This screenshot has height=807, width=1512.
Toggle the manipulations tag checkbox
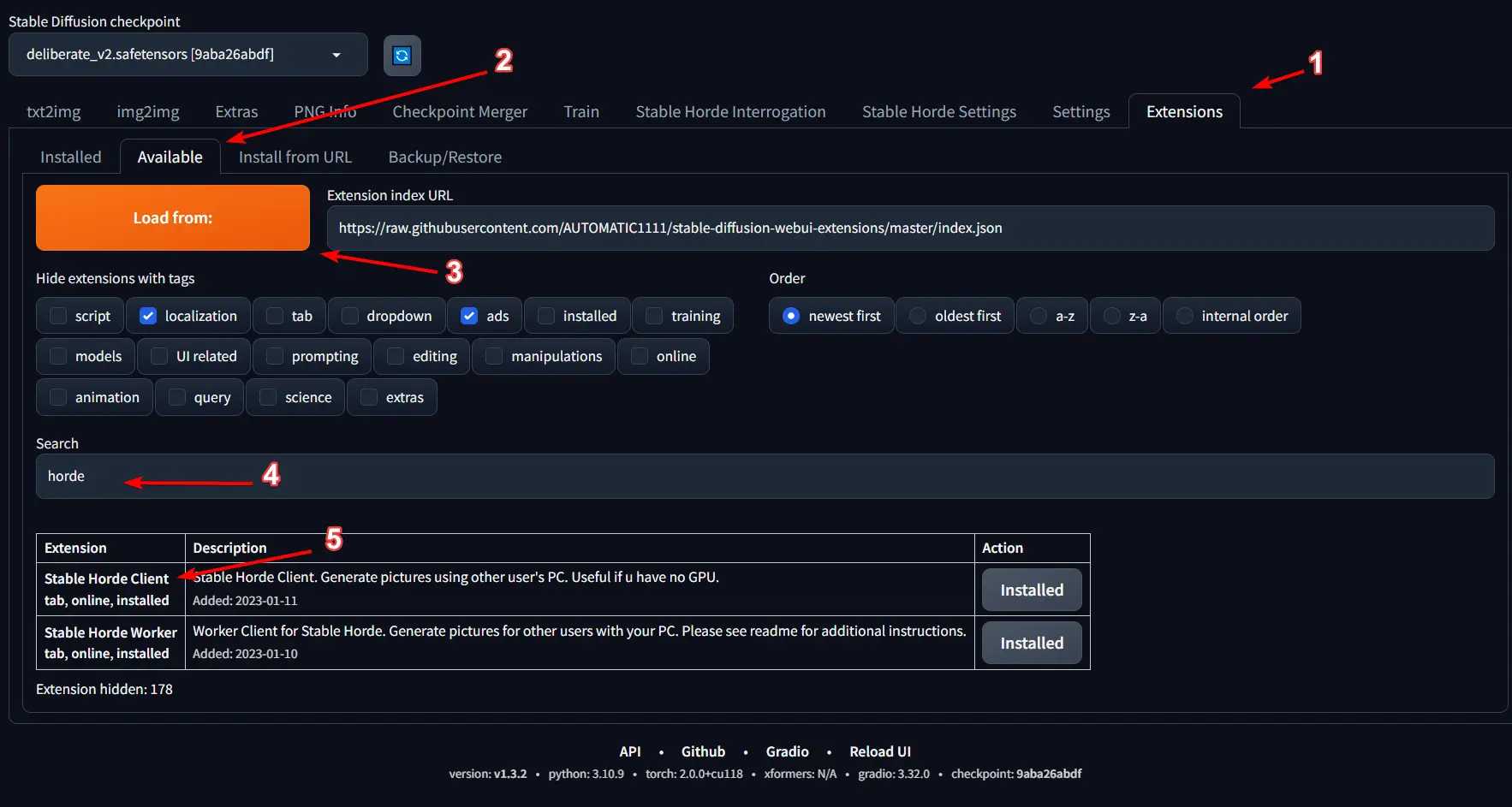pos(494,356)
